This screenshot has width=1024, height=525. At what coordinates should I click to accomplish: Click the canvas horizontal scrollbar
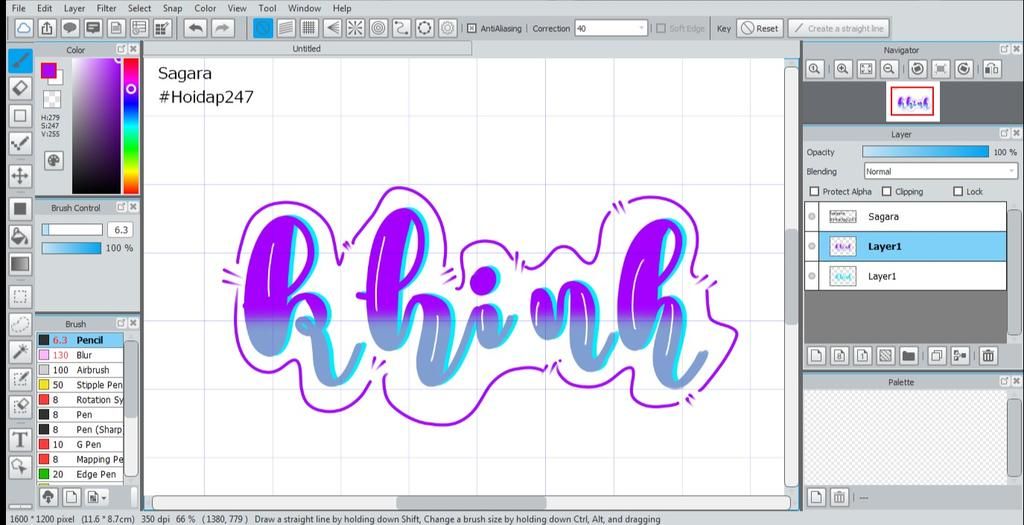pos(472,503)
